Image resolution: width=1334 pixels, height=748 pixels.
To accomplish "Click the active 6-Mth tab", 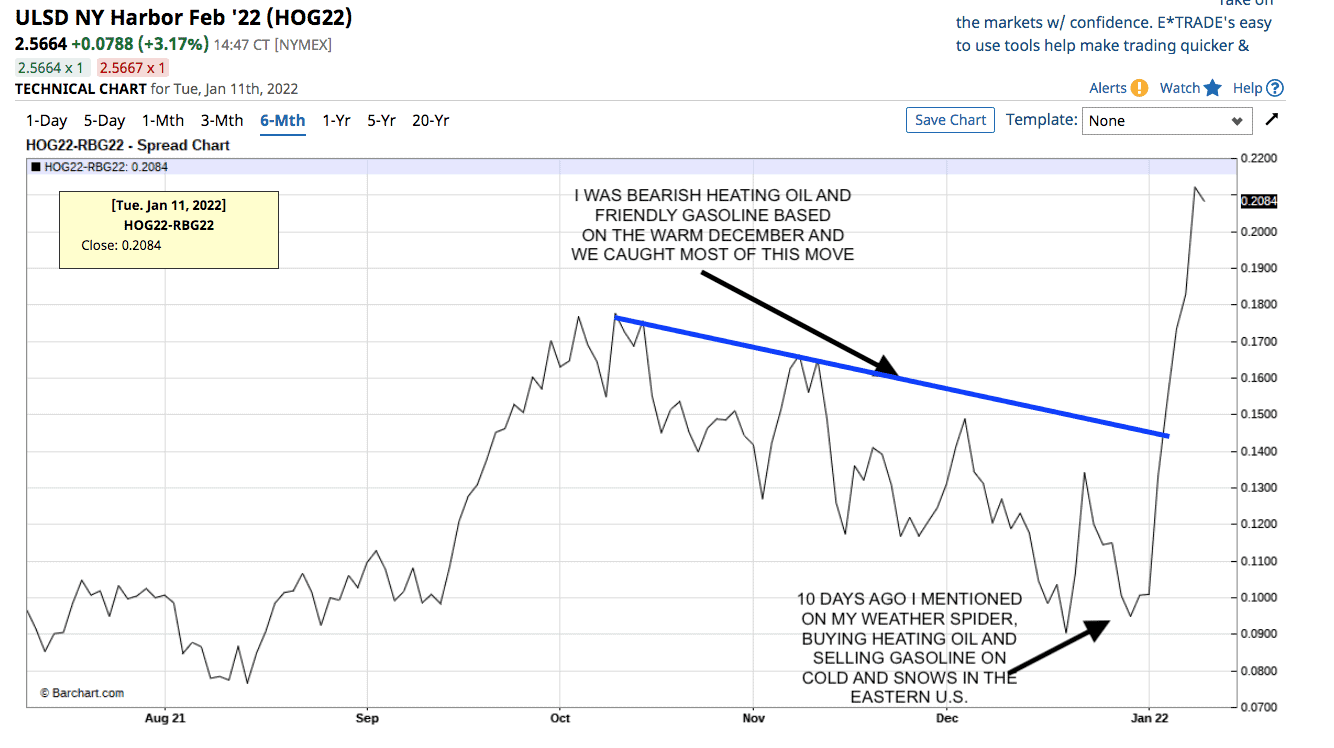I will pos(282,120).
